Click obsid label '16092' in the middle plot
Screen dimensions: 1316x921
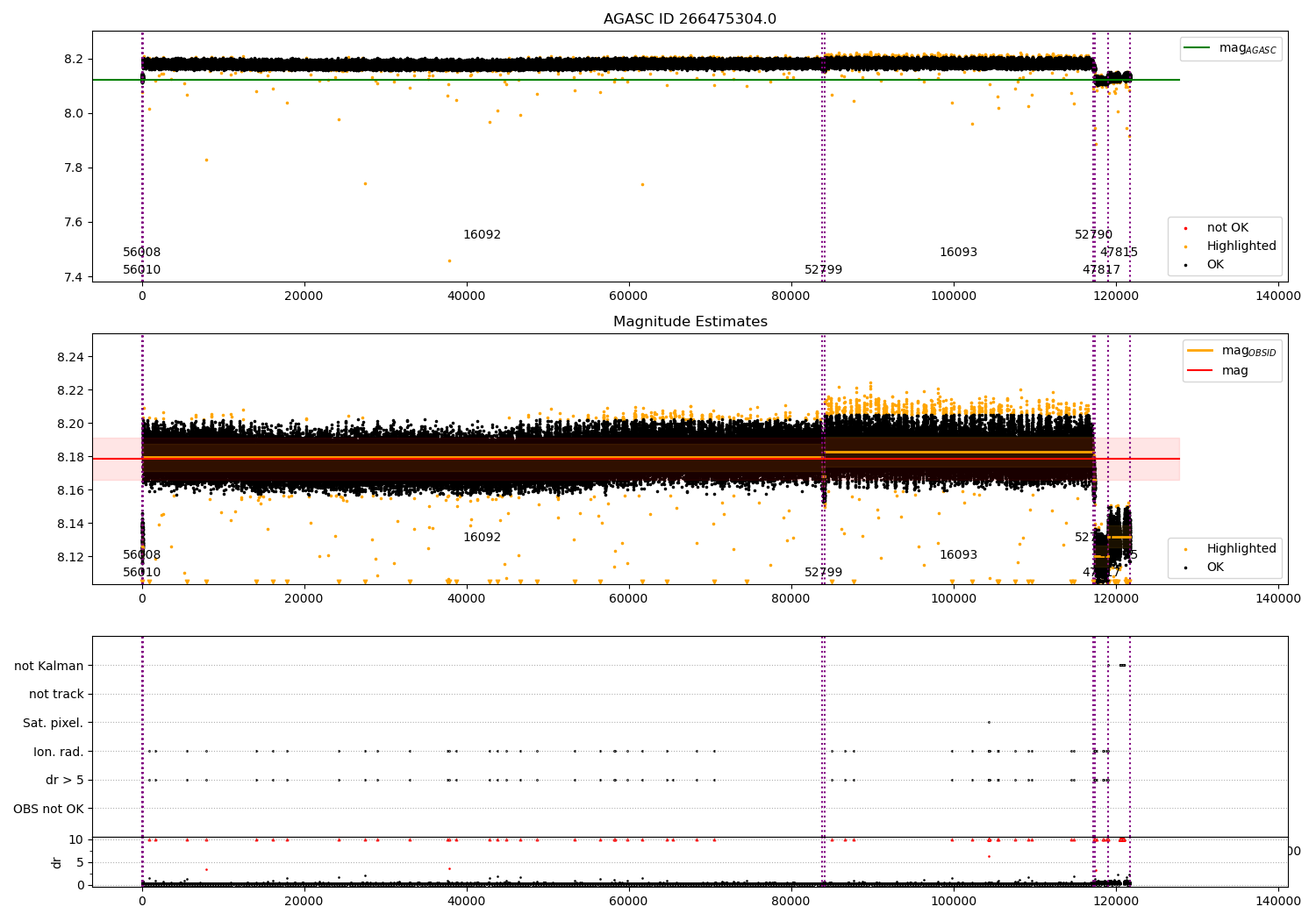click(482, 538)
